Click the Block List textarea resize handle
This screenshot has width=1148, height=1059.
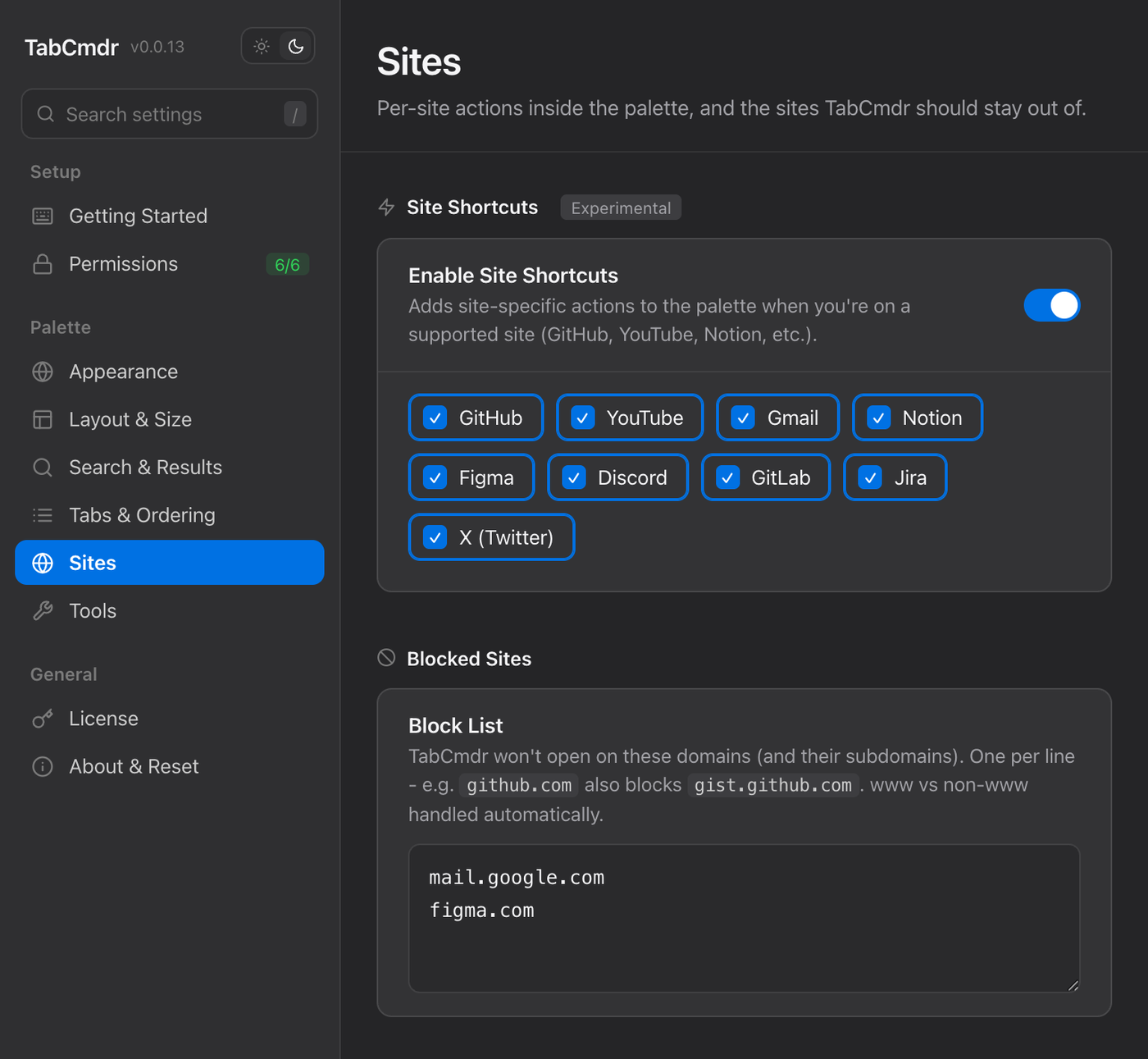tap(1073, 985)
